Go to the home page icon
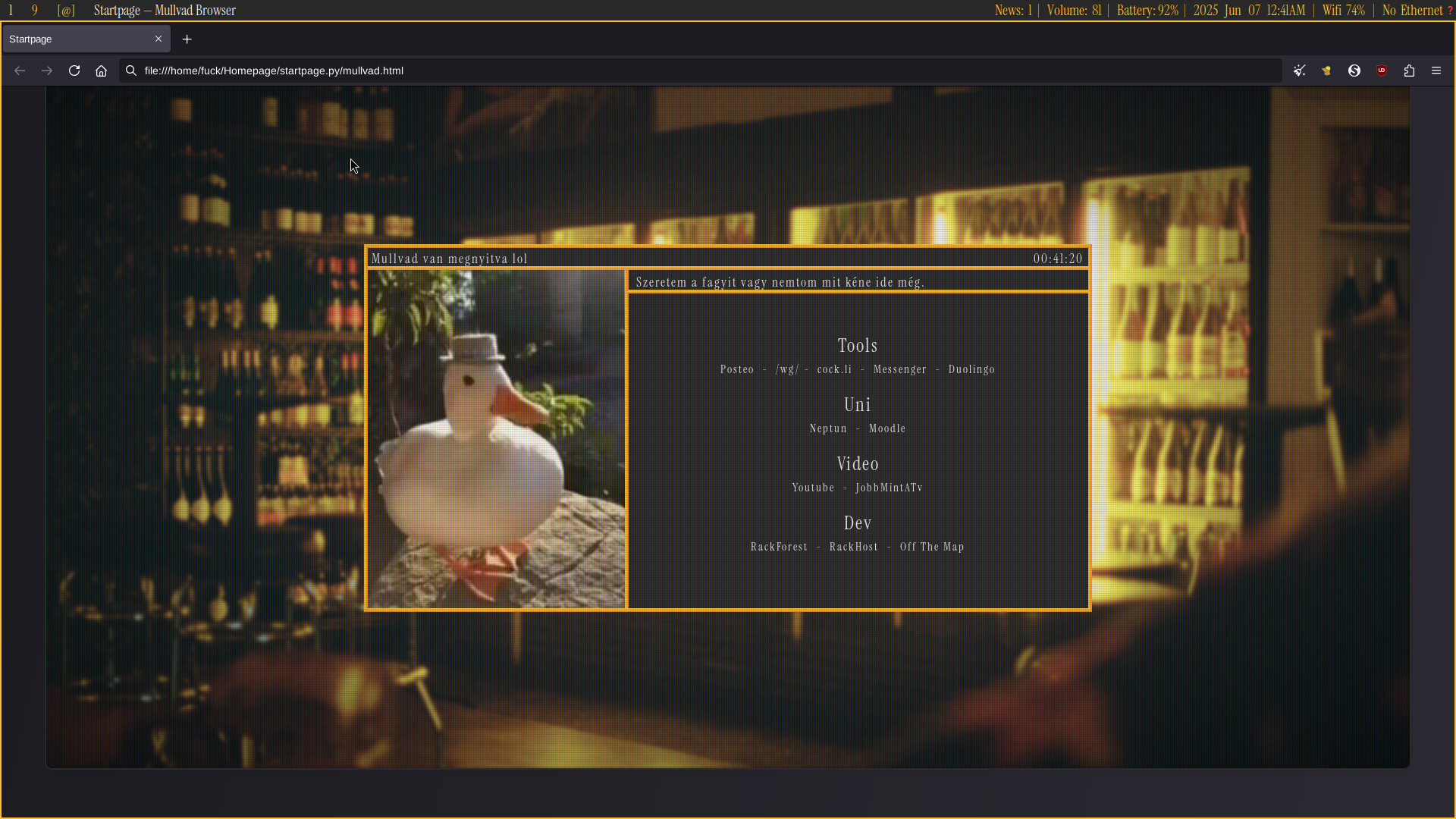This screenshot has height=819, width=1456. [x=101, y=71]
